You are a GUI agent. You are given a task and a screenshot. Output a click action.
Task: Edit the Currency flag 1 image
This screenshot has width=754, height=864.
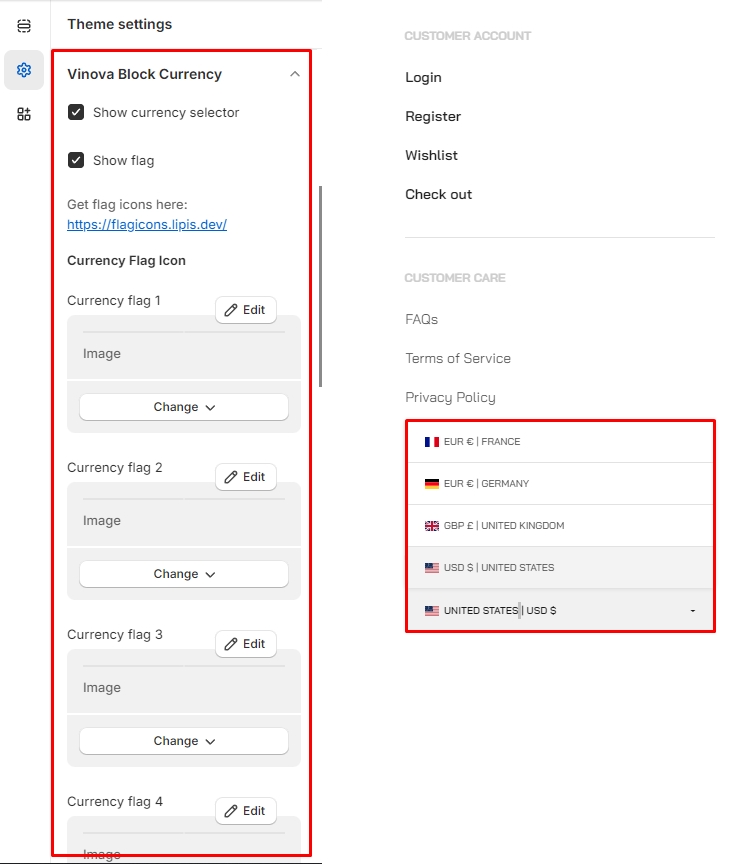pyautogui.click(x=245, y=310)
